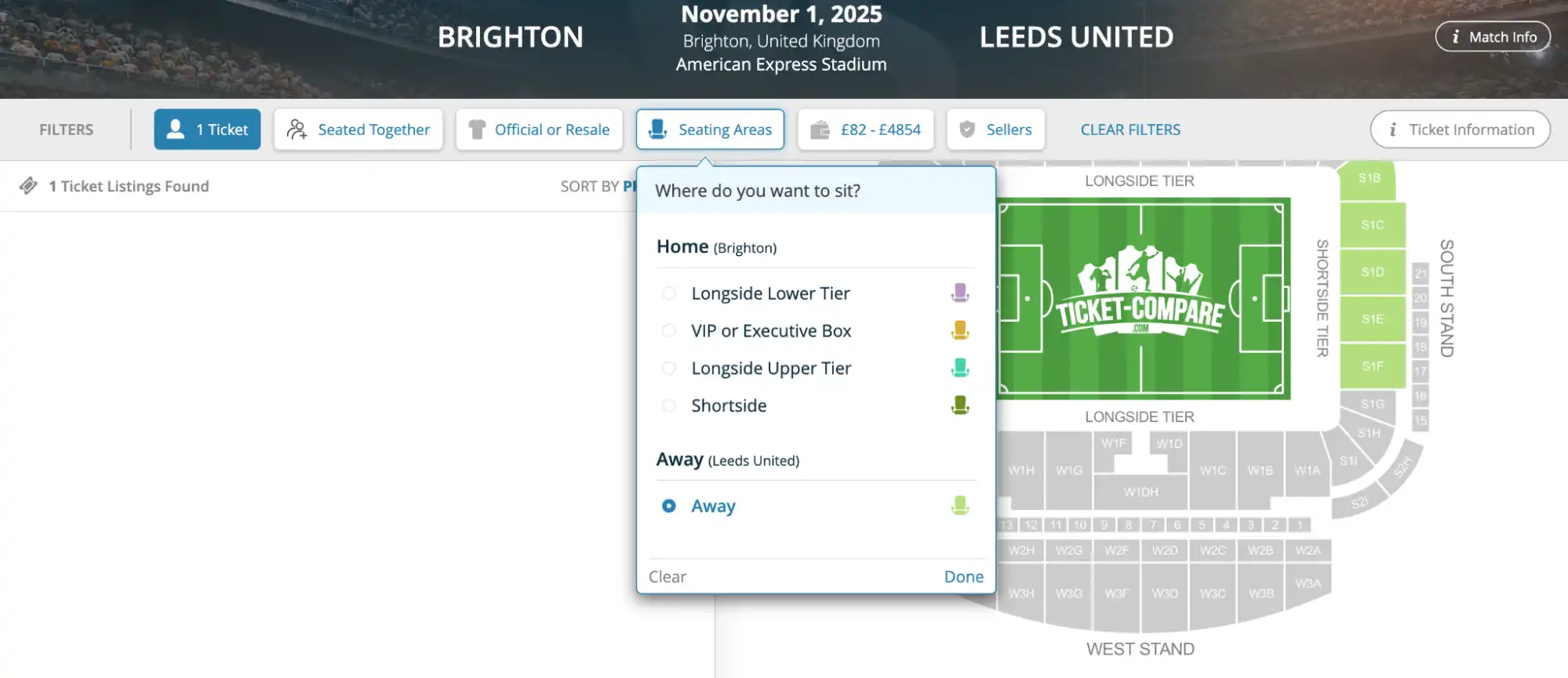Click the people icon on Seated Together filter
The height and width of the screenshot is (678, 1568).
297,129
